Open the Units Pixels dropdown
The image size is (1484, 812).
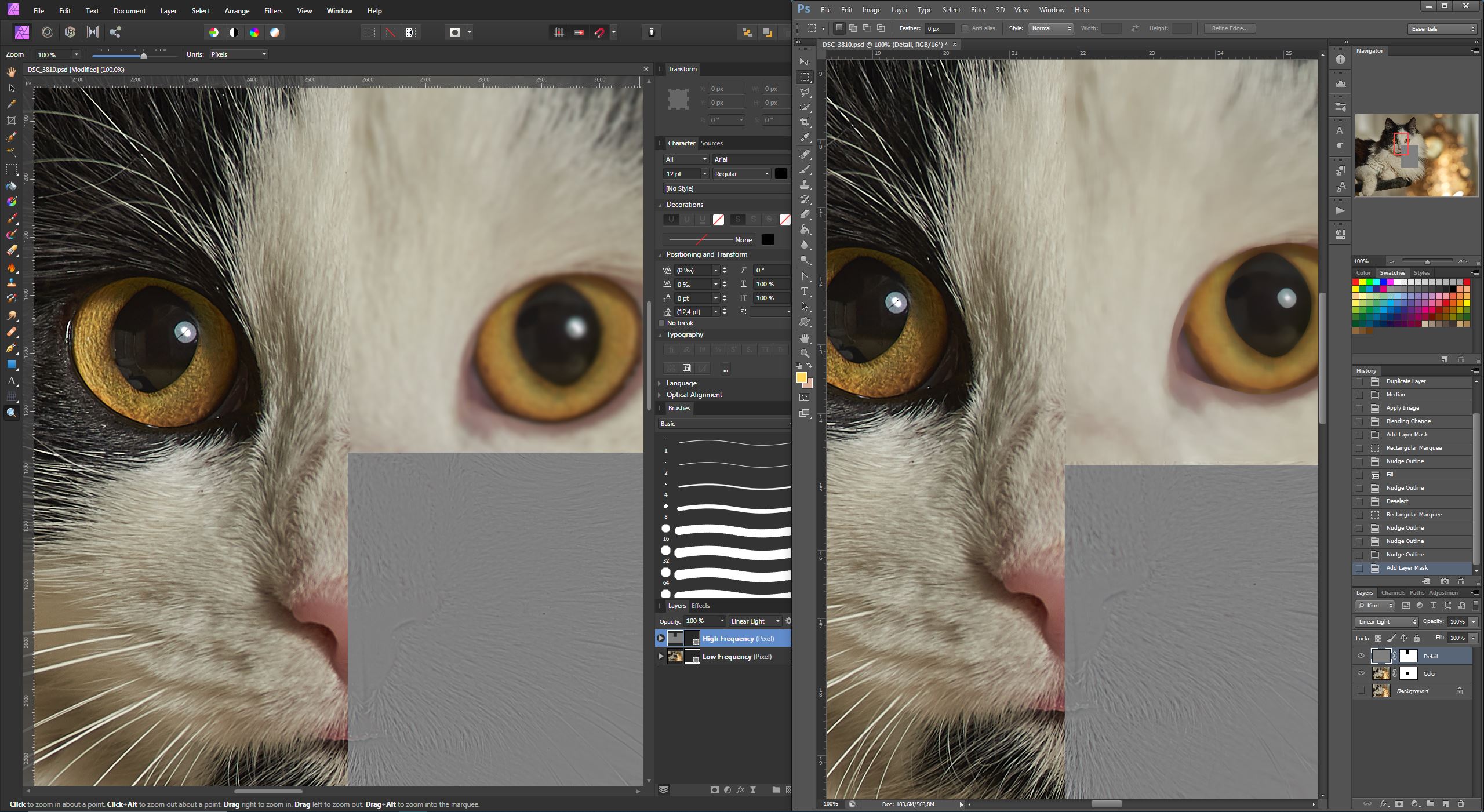(x=238, y=54)
